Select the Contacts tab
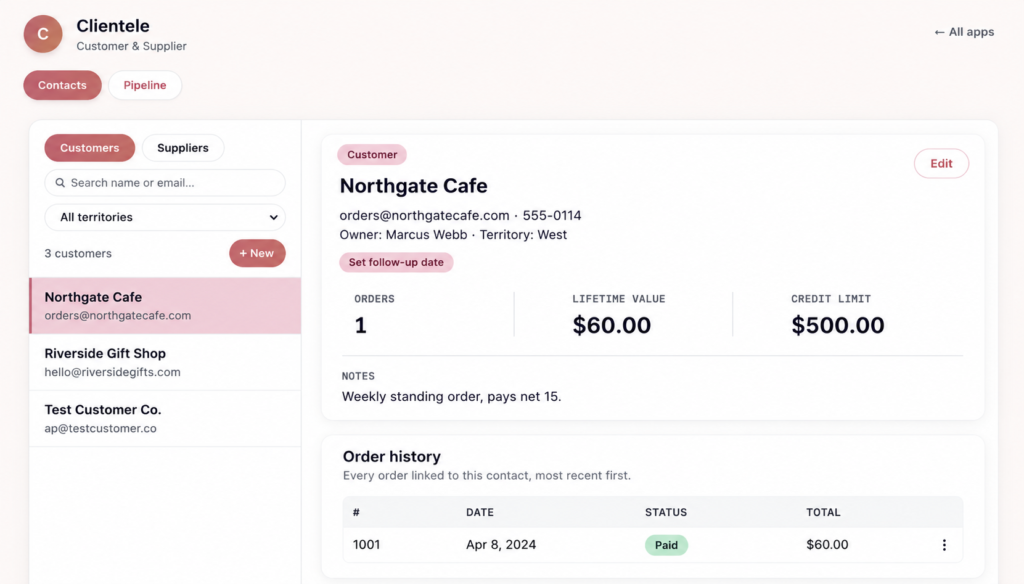The height and width of the screenshot is (584, 1024). tap(62, 85)
